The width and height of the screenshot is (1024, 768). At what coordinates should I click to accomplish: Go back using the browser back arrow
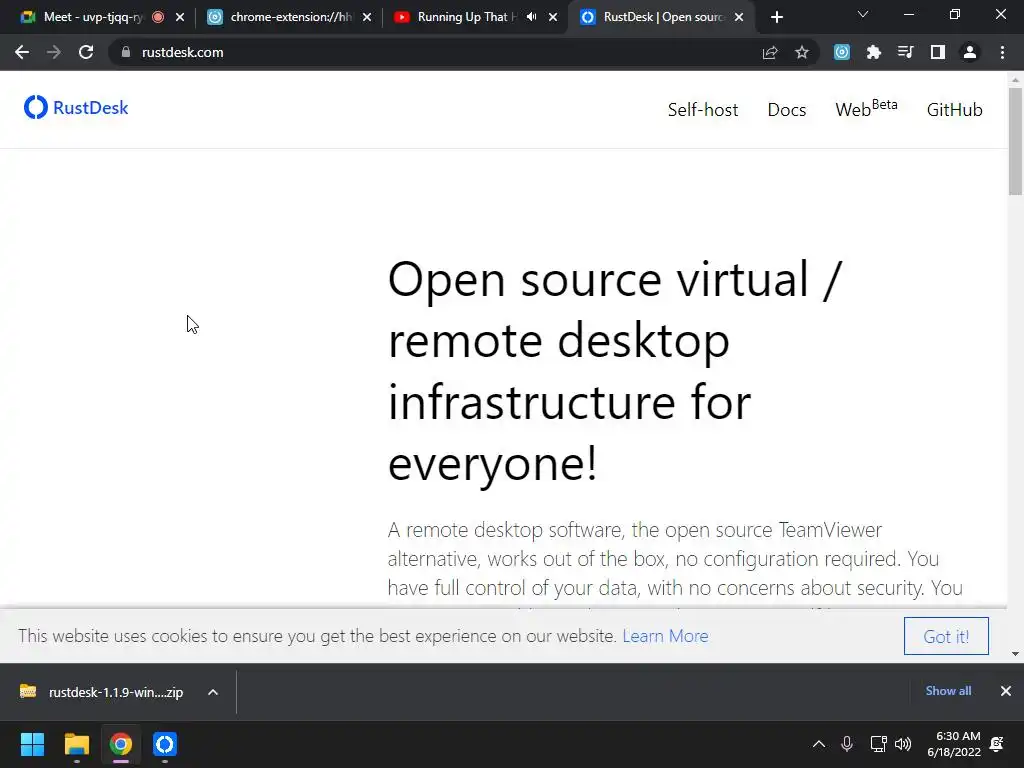click(x=22, y=52)
